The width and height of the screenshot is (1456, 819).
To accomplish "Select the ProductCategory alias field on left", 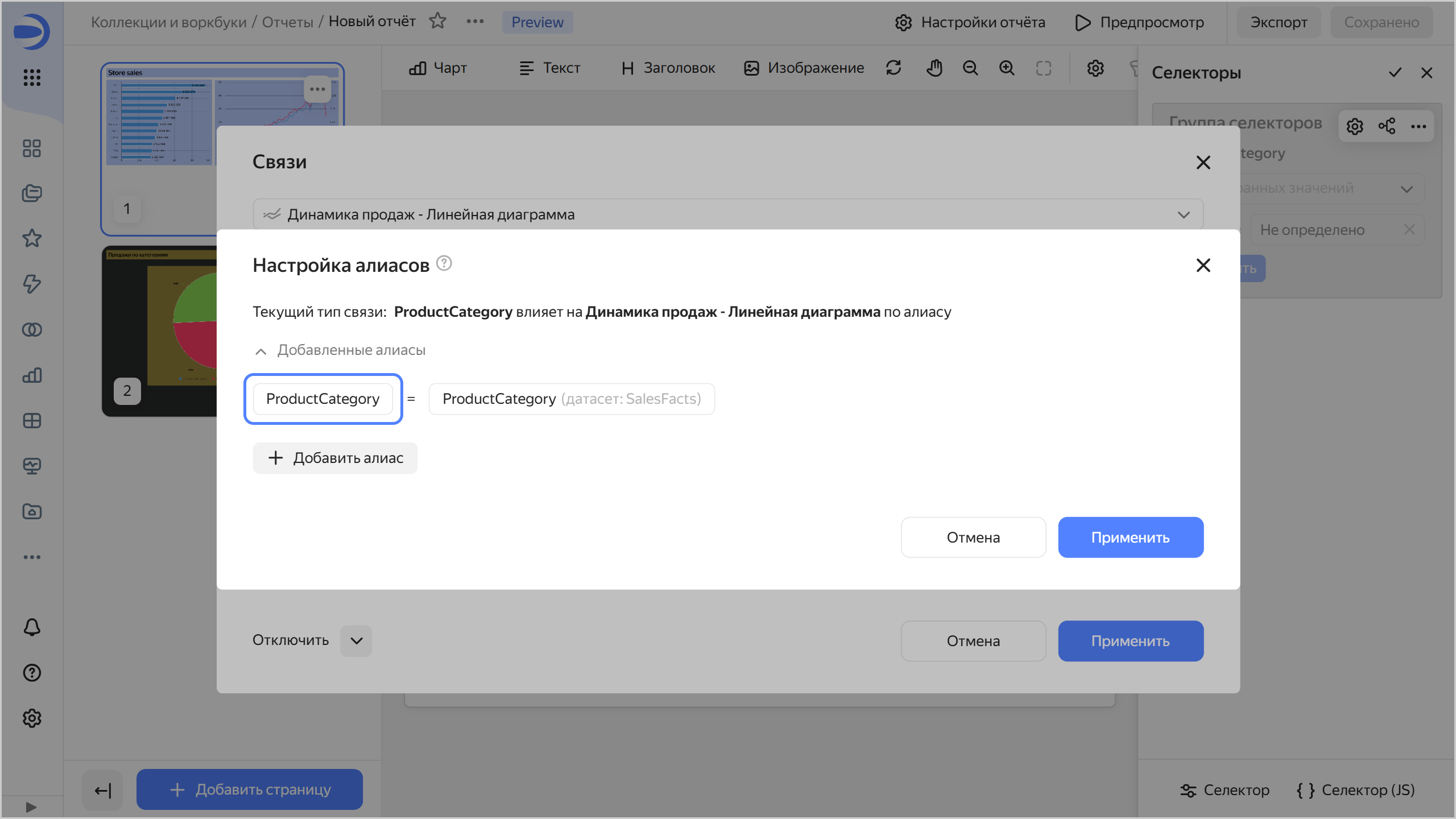I will tap(322, 399).
